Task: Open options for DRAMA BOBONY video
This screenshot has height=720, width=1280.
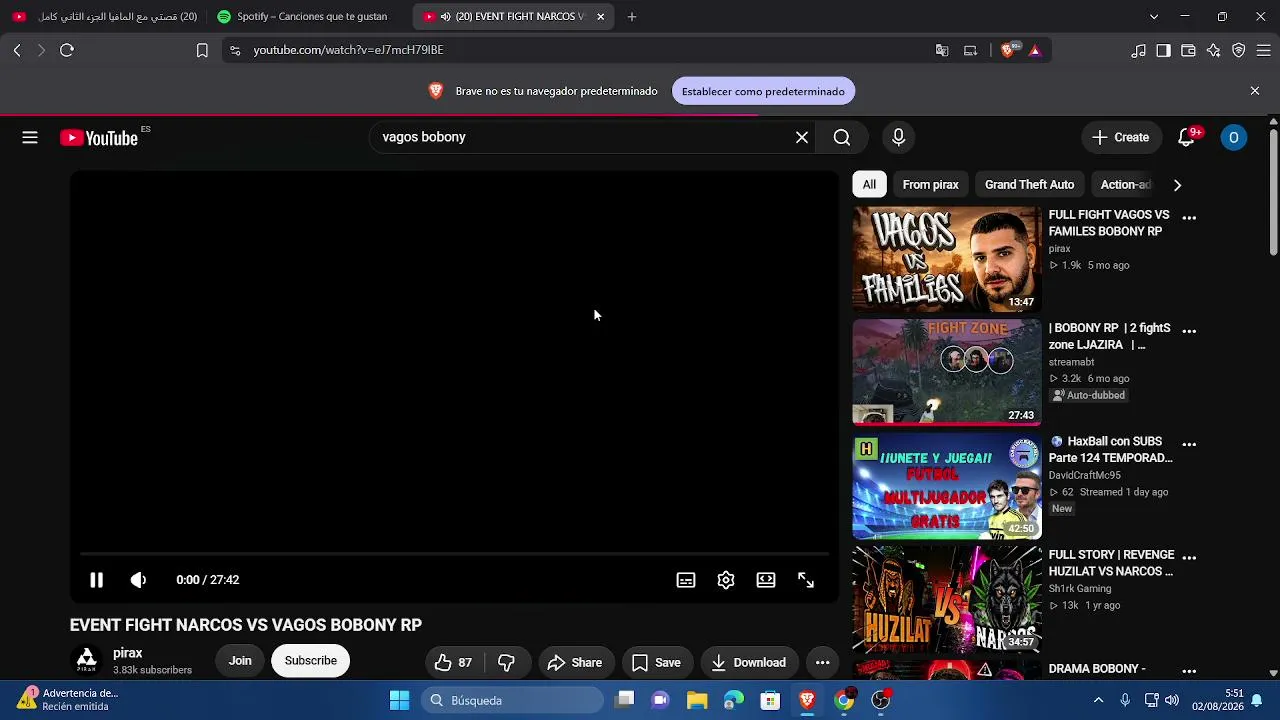Action: click(x=1189, y=670)
